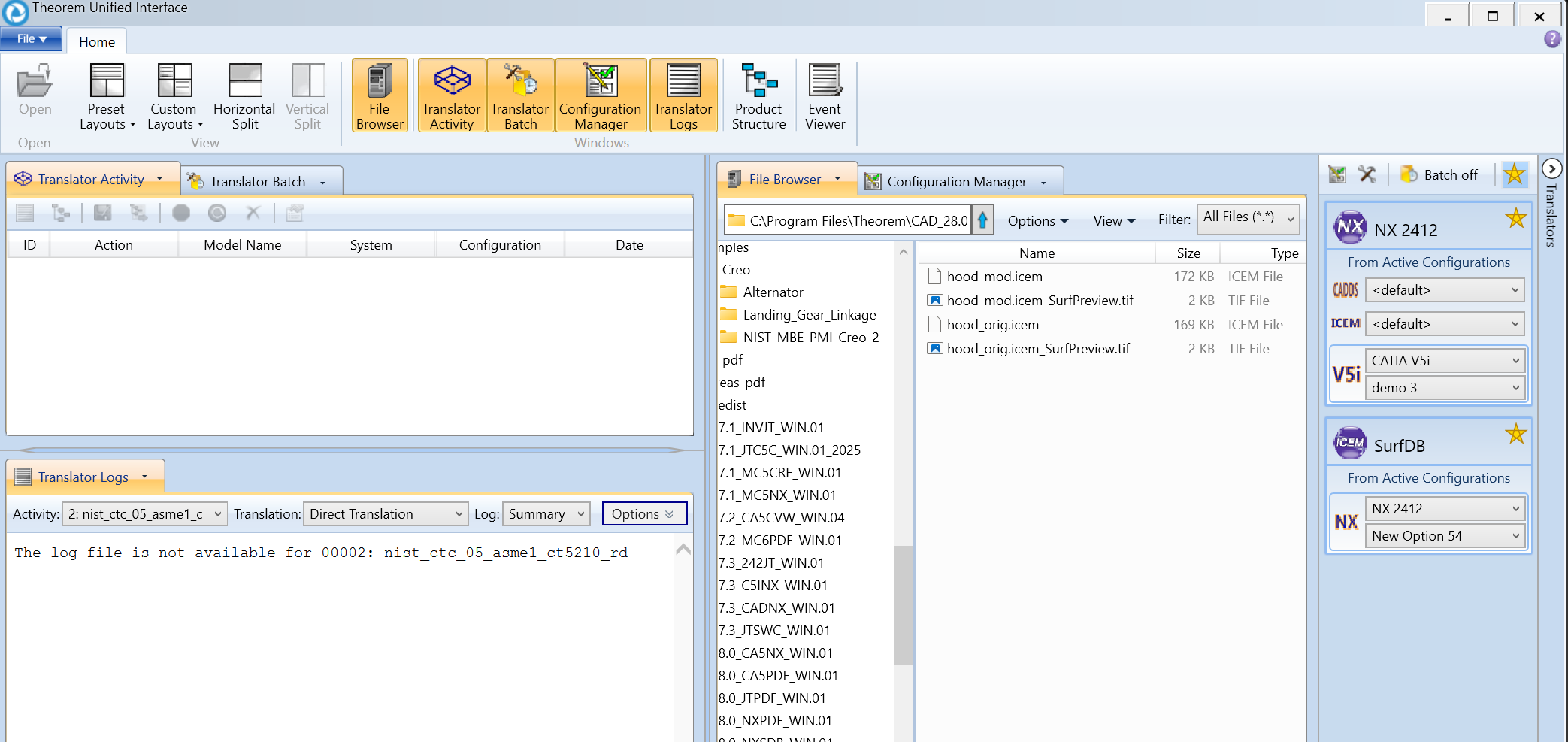This screenshot has width=1568, height=742.
Task: Expand the log Options button
Action: click(x=644, y=514)
